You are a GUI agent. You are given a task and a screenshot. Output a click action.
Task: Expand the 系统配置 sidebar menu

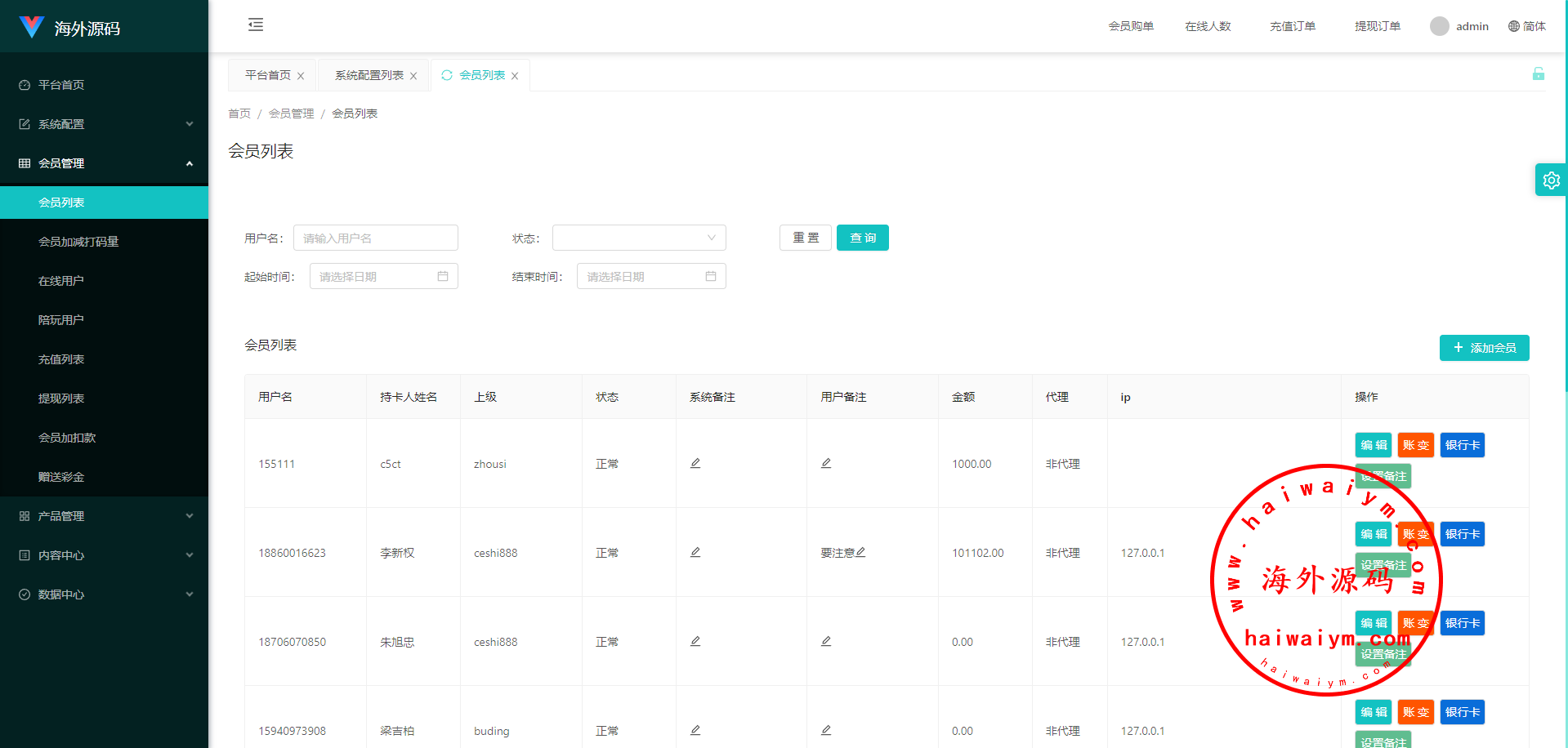(x=105, y=124)
